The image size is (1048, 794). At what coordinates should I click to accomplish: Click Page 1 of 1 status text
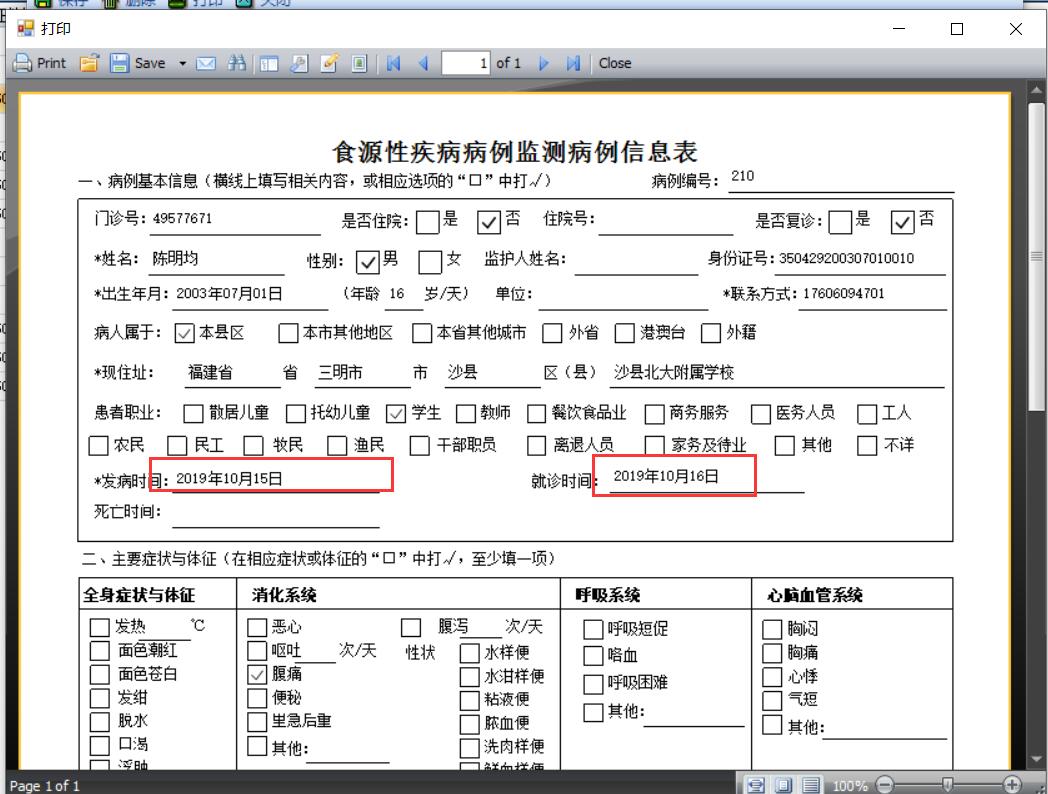coord(45,786)
